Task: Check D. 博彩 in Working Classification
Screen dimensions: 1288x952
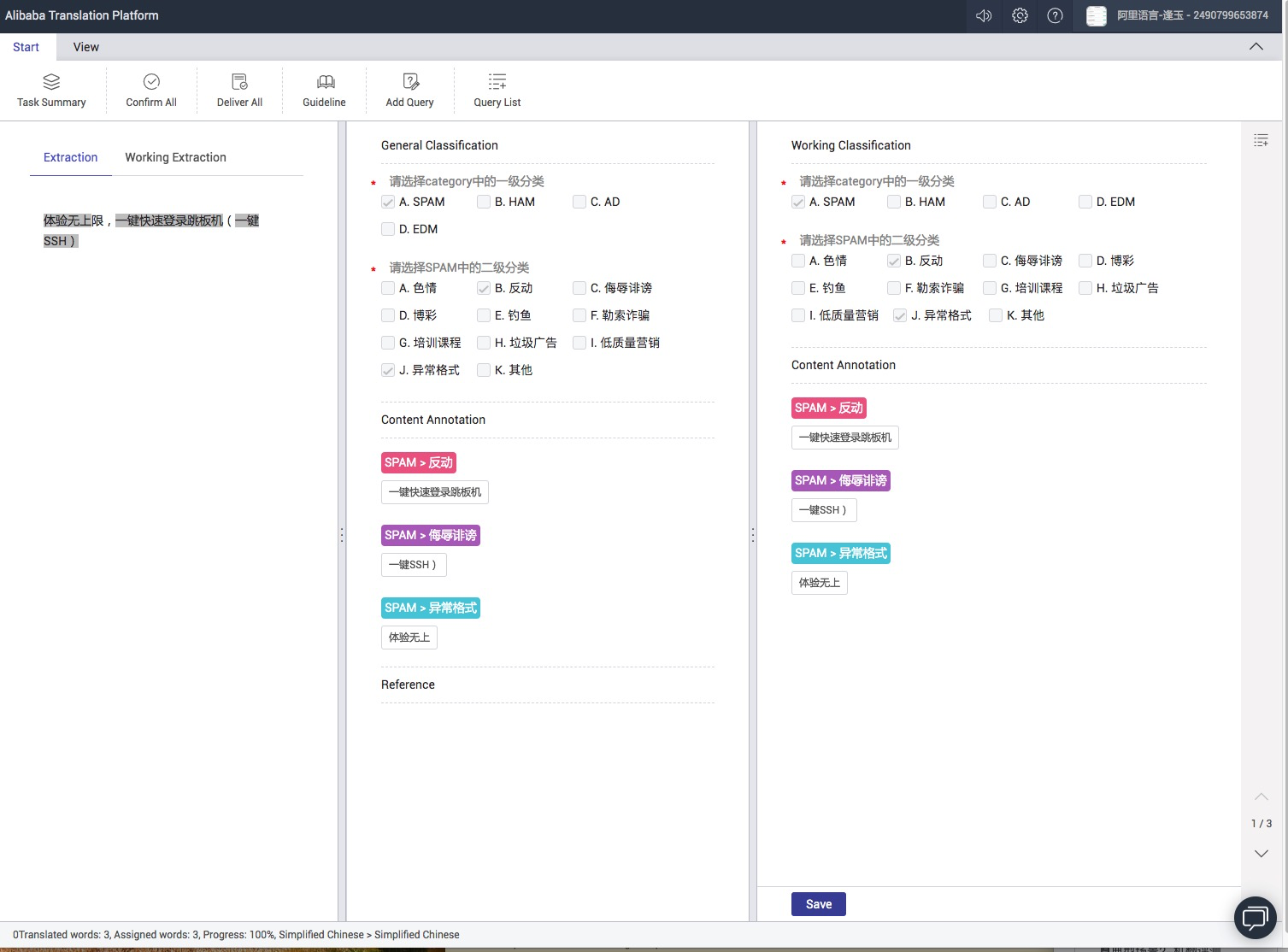Action: pos(1085,261)
